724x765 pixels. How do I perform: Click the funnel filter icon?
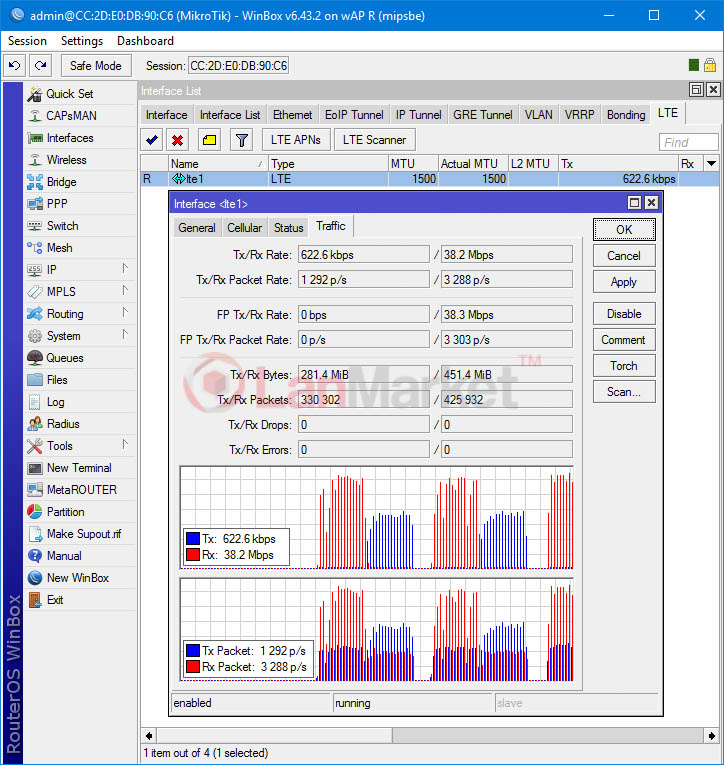[x=241, y=140]
